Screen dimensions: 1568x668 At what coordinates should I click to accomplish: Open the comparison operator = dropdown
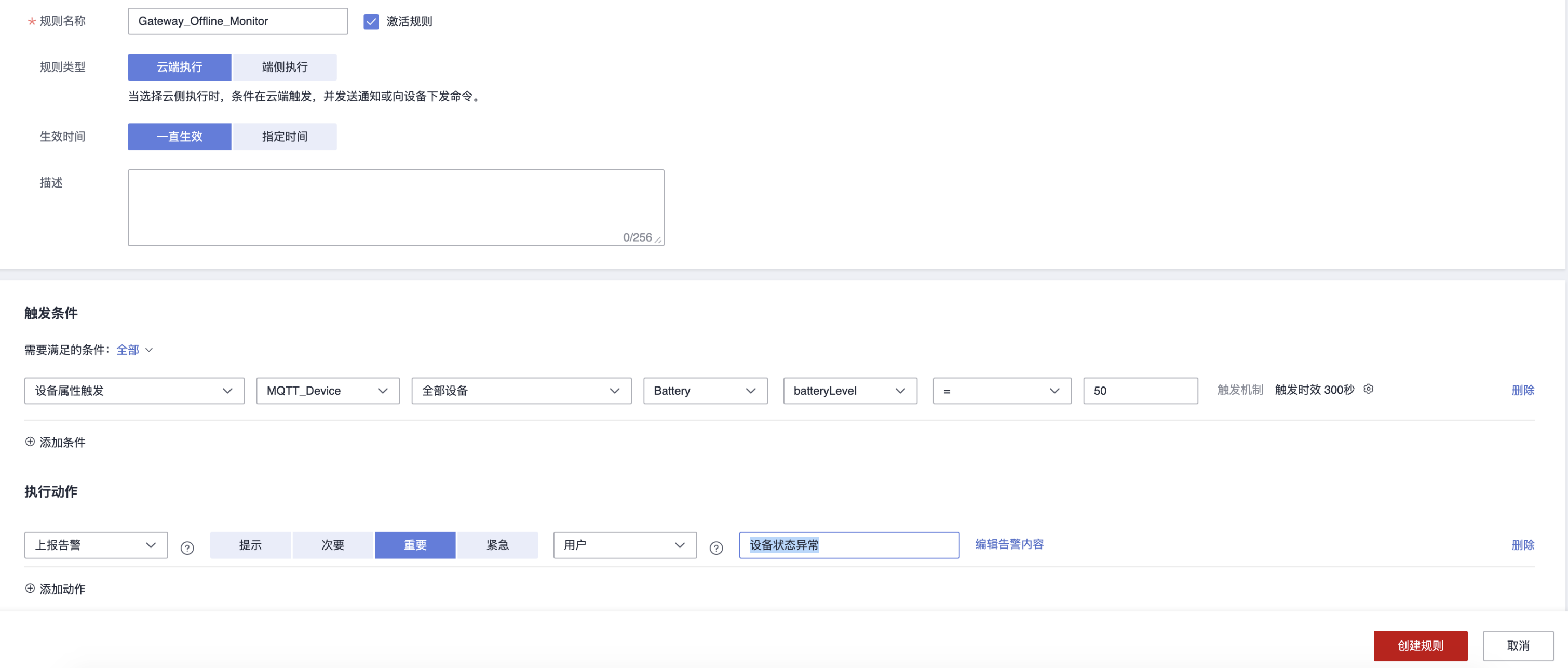click(1002, 391)
